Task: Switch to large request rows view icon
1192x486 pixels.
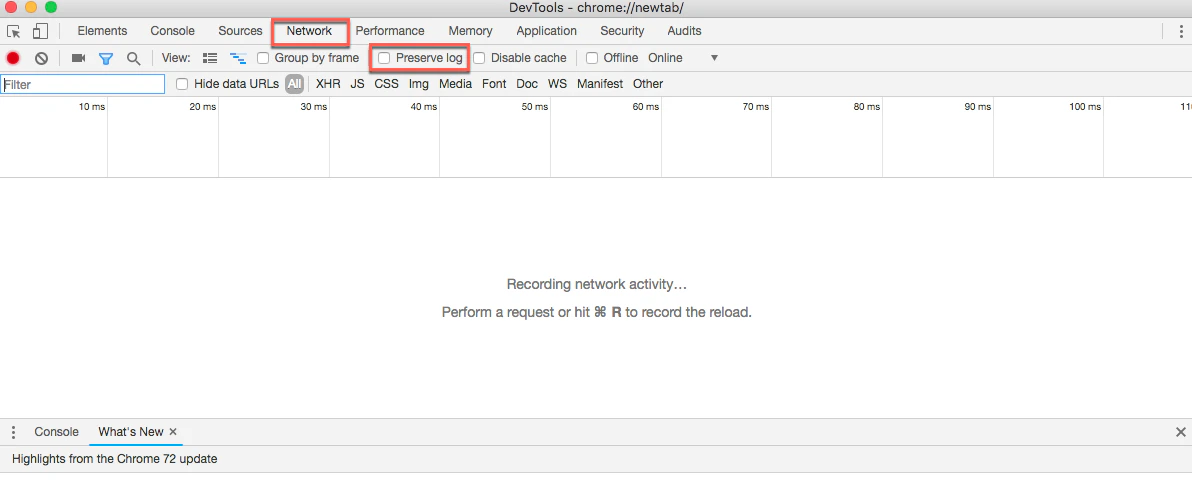Action: 210,58
